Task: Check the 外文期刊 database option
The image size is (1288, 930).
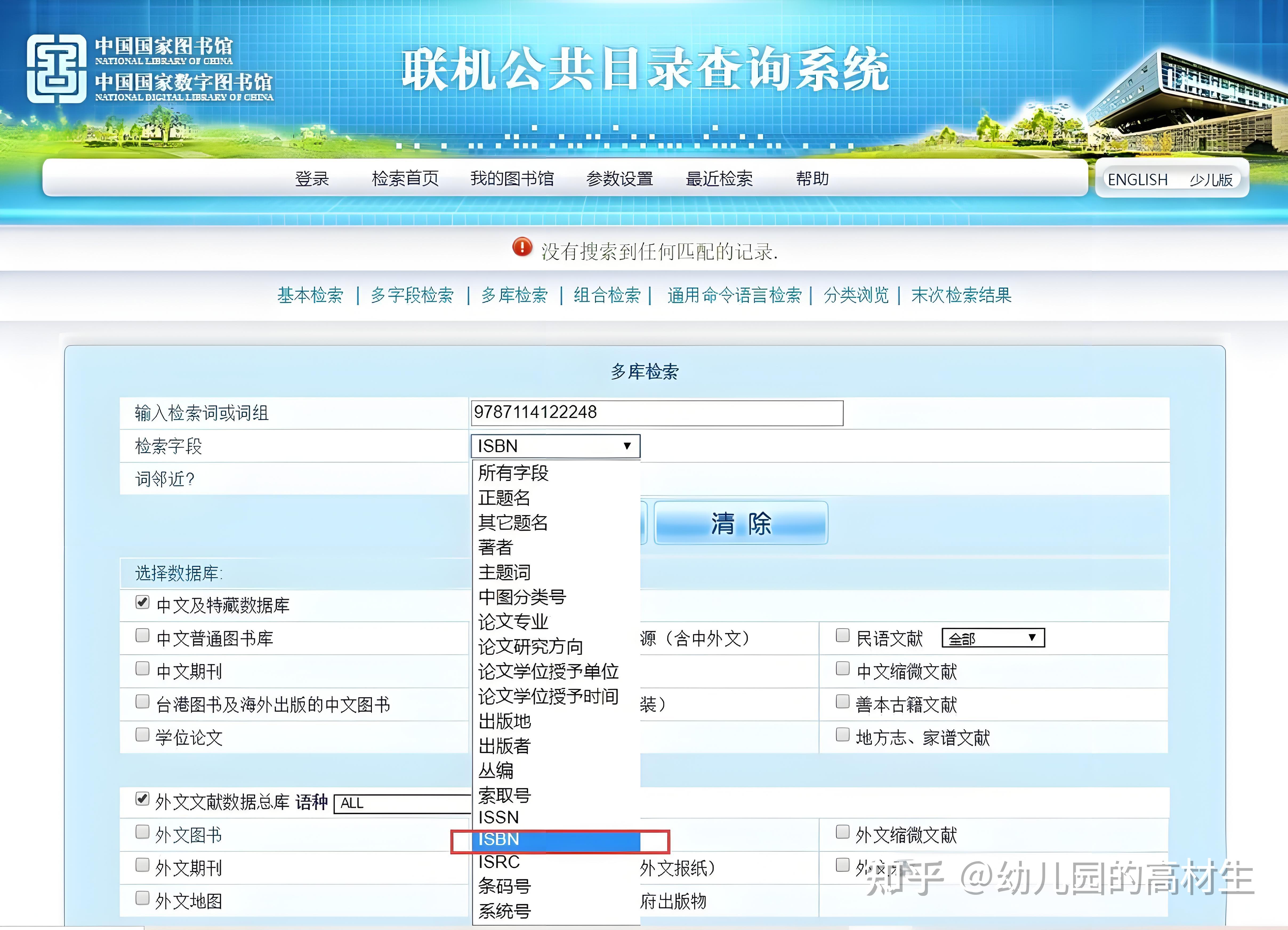Action: [142, 864]
